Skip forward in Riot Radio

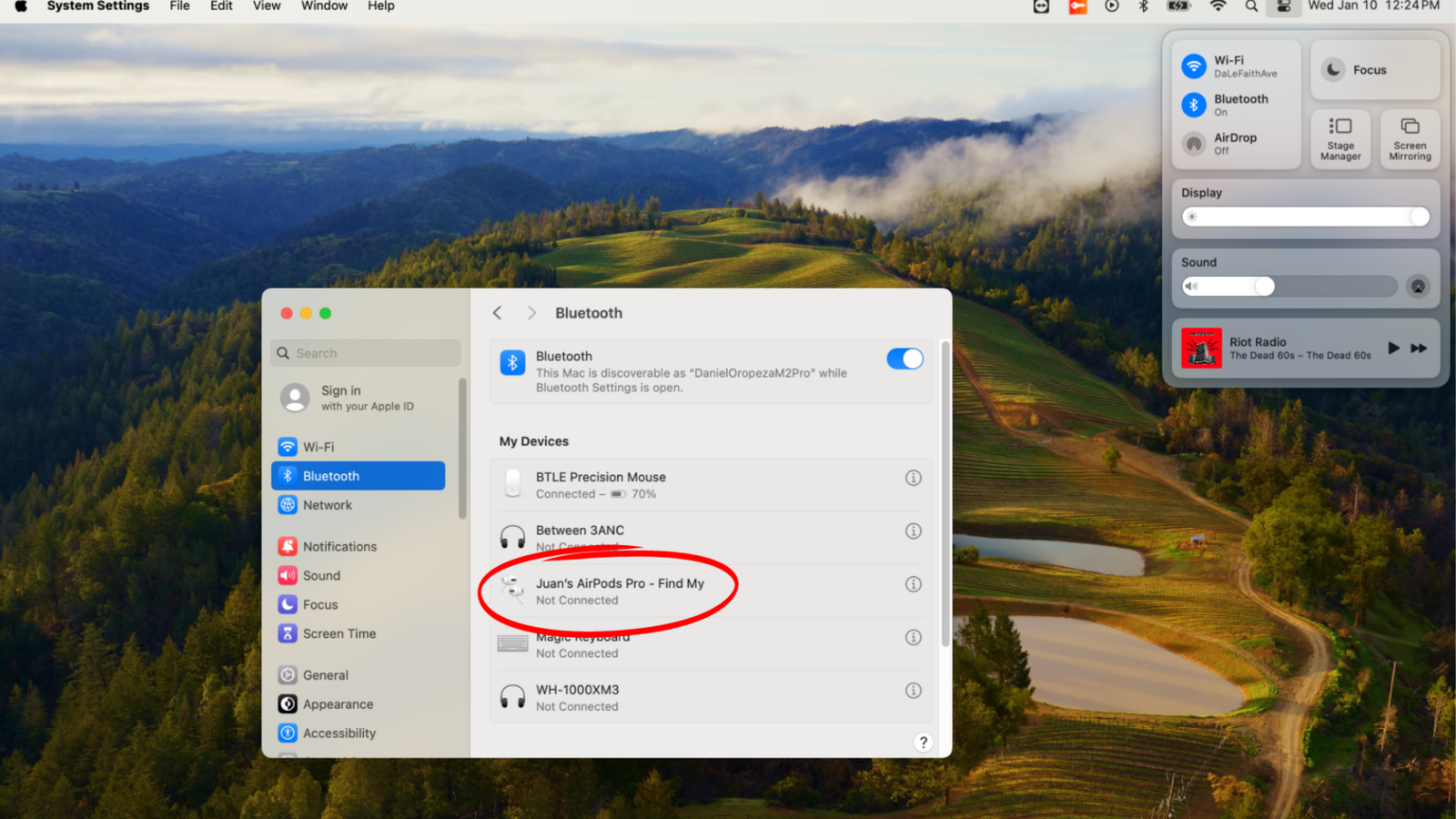click(x=1419, y=349)
